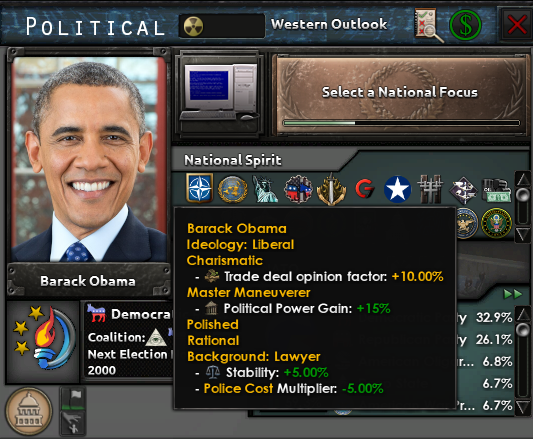The height and width of the screenshot is (439, 533).
Task: Open the checklist with magnifier icon
Action: pyautogui.click(x=428, y=25)
